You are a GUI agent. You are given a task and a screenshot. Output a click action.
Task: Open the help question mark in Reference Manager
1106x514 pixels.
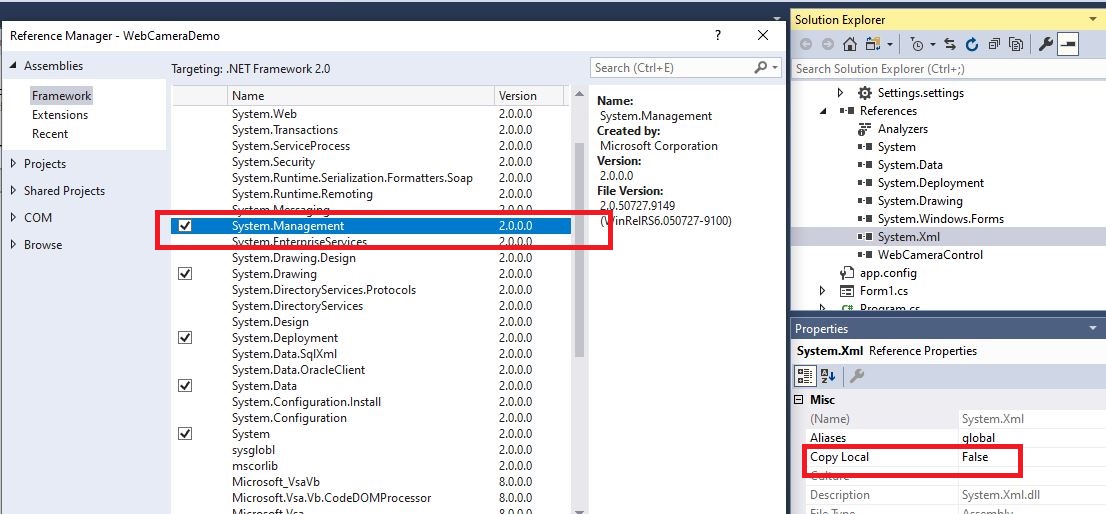pos(717,35)
